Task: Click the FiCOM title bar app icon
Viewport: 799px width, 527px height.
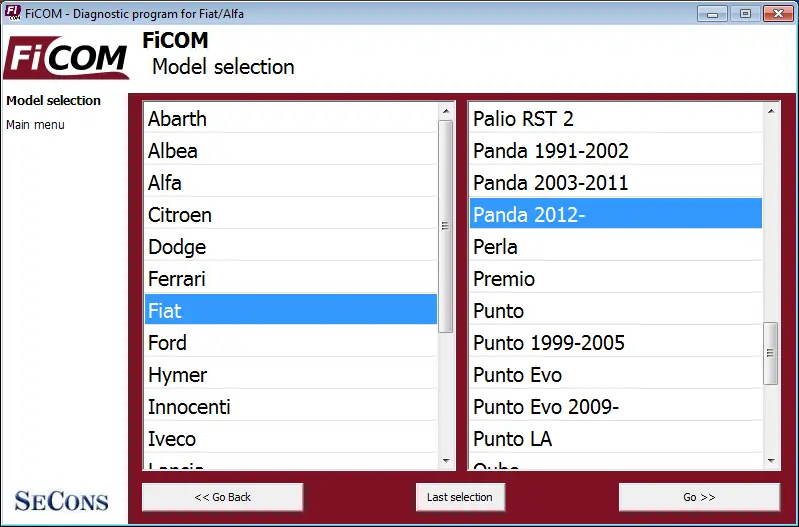Action: pyautogui.click(x=13, y=13)
